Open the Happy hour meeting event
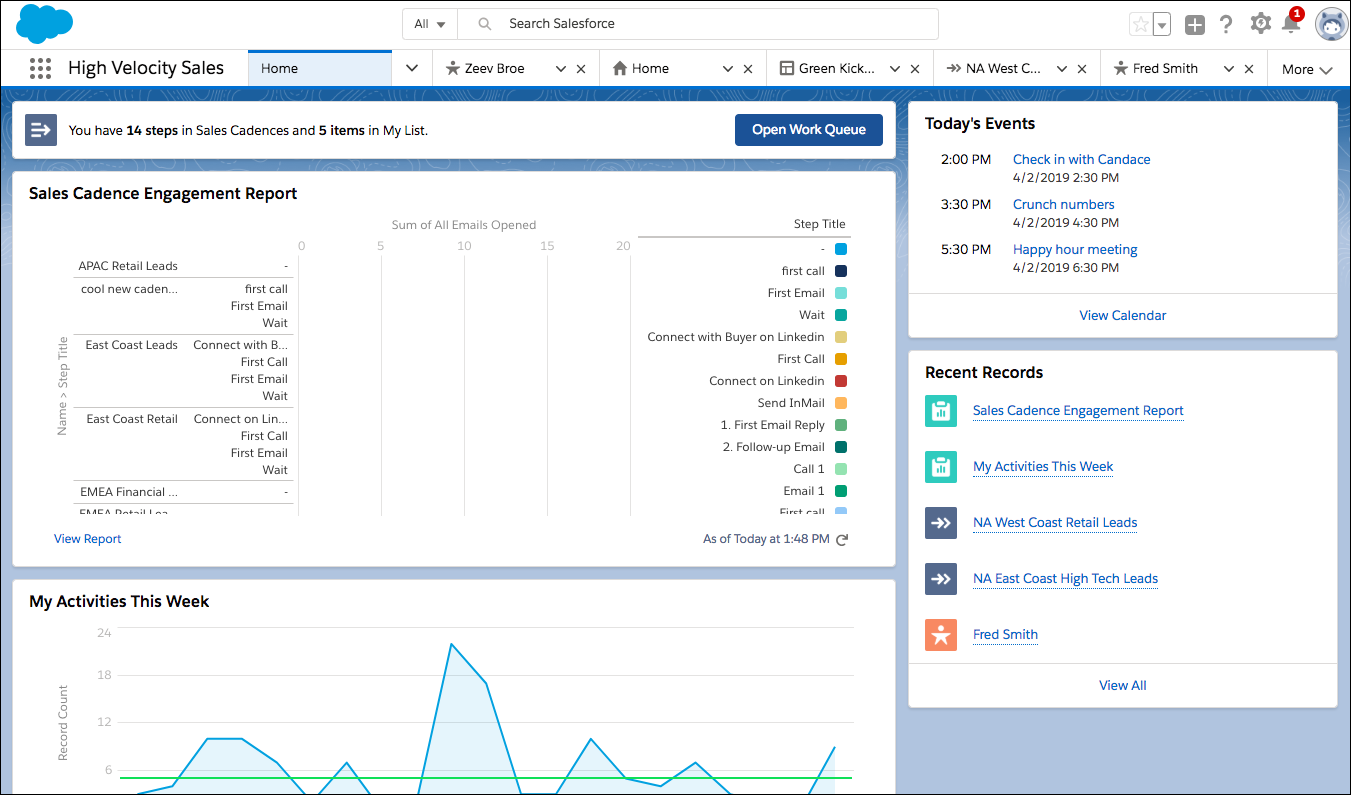 pyautogui.click(x=1075, y=249)
